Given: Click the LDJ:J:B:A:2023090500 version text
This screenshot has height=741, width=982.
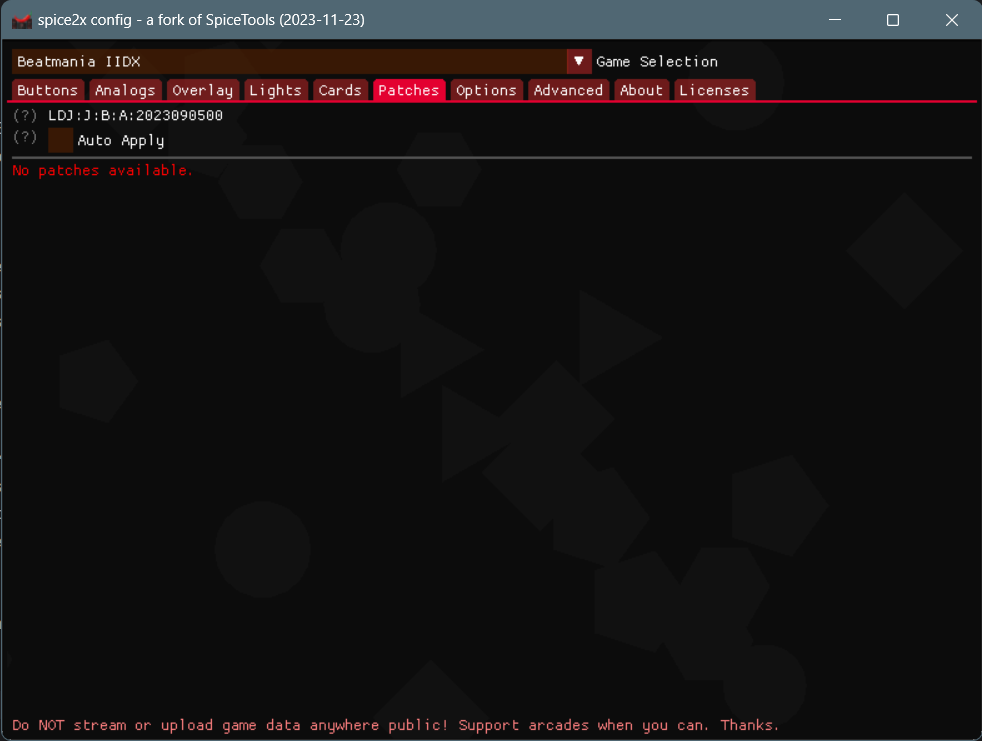Looking at the screenshot, I should [135, 115].
